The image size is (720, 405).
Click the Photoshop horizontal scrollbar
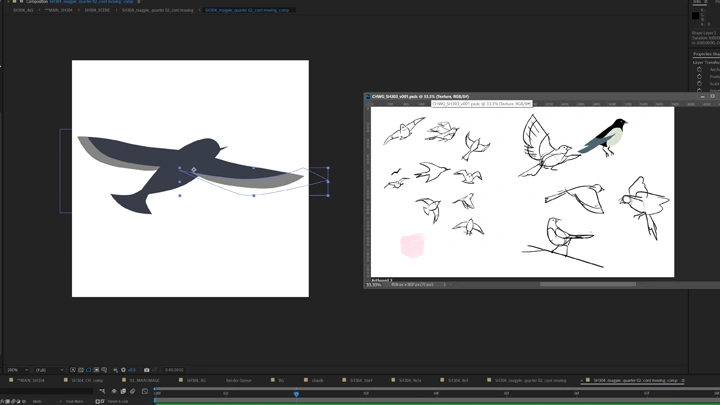[588, 284]
